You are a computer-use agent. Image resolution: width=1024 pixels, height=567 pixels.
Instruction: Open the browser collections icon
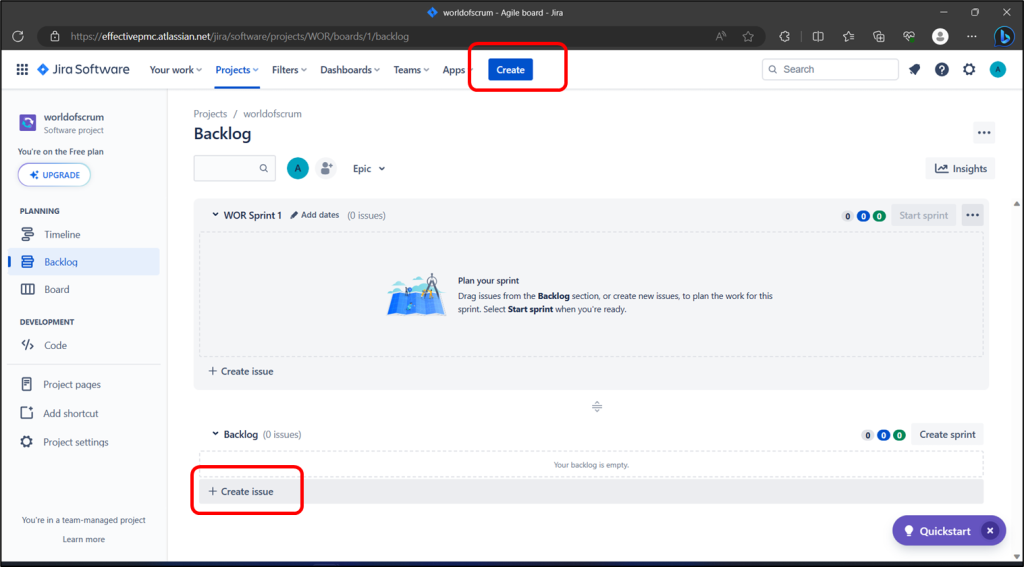[x=879, y=37]
